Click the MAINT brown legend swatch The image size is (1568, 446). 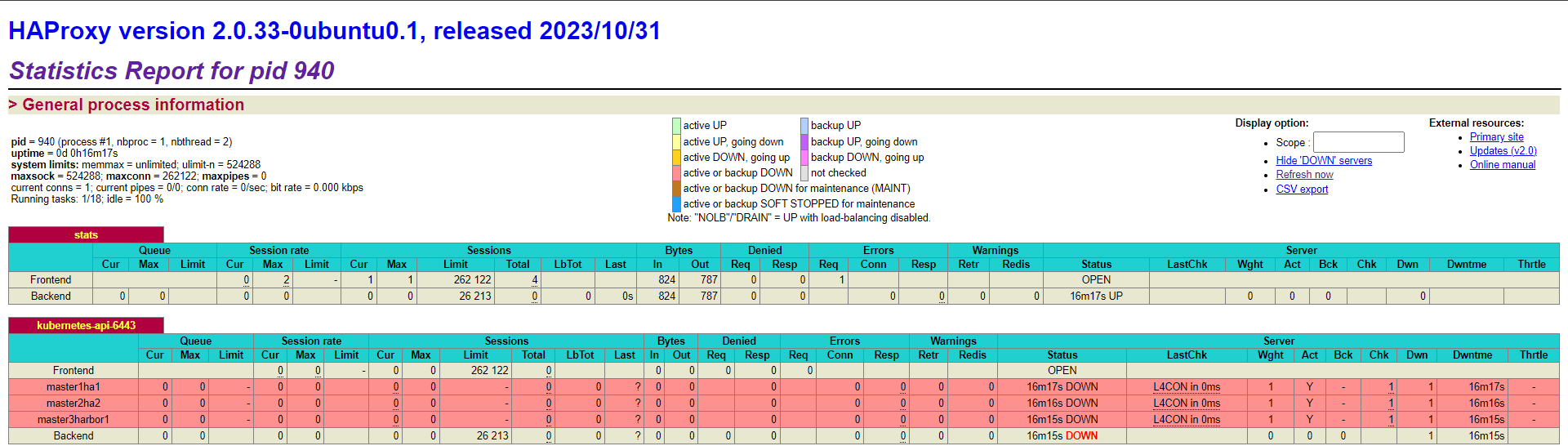coord(676,188)
